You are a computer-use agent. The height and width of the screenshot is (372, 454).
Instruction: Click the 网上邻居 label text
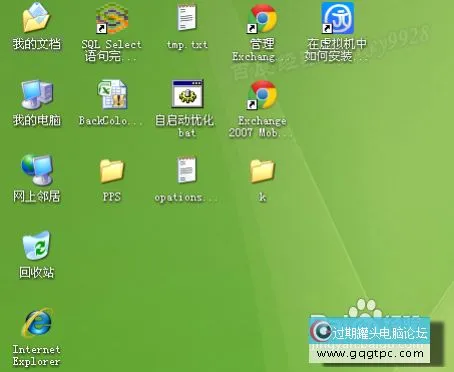37,196
